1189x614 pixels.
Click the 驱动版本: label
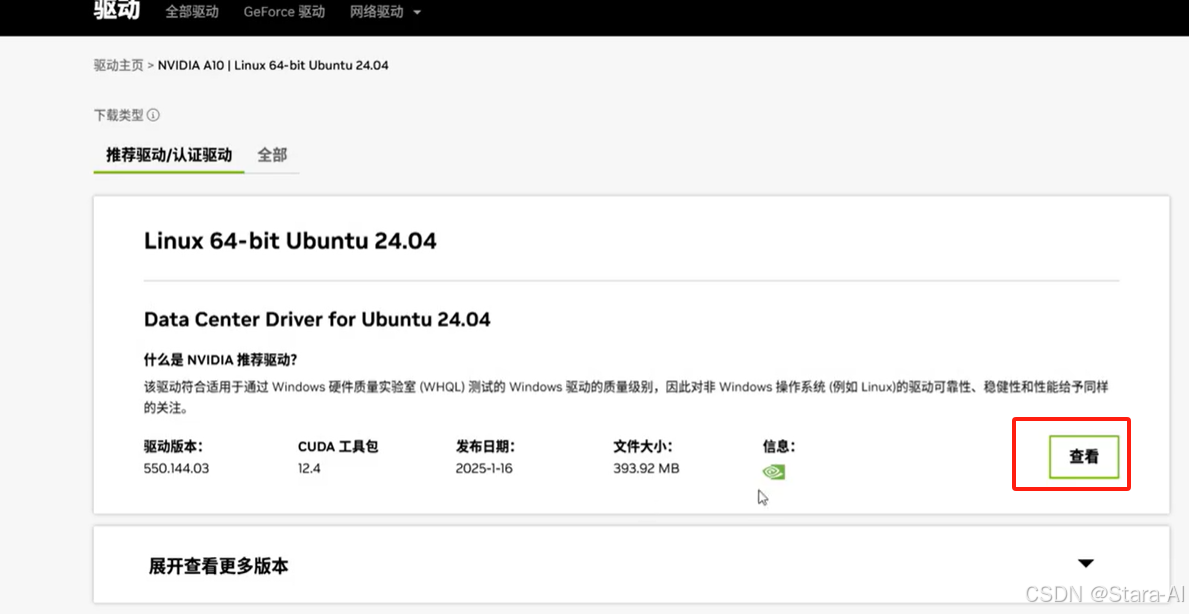(x=173, y=446)
